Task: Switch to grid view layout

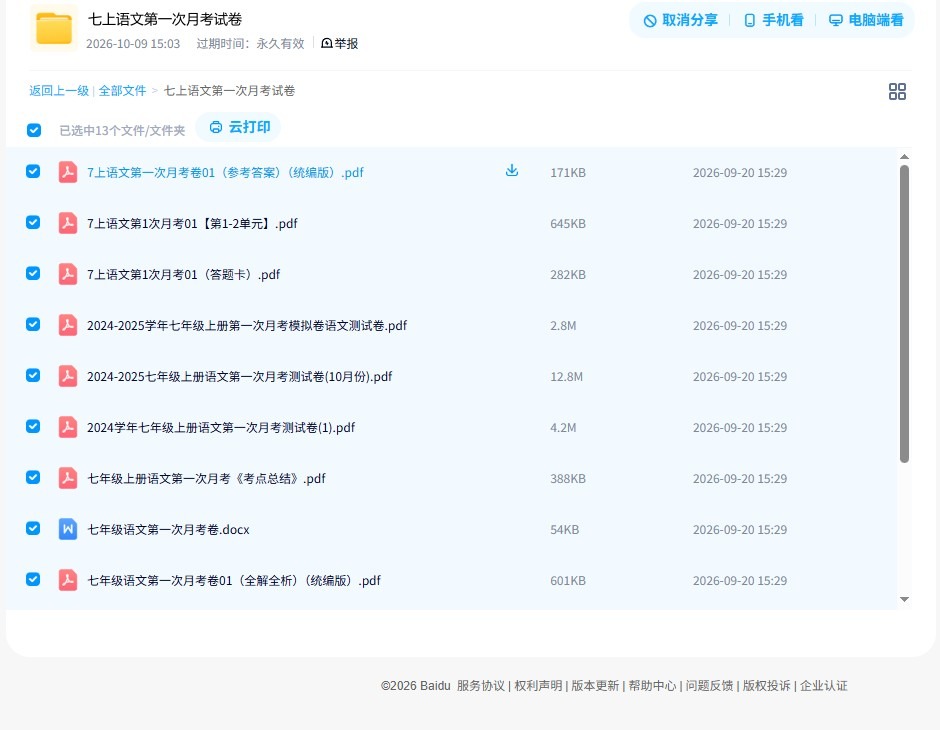Action: pos(897,91)
